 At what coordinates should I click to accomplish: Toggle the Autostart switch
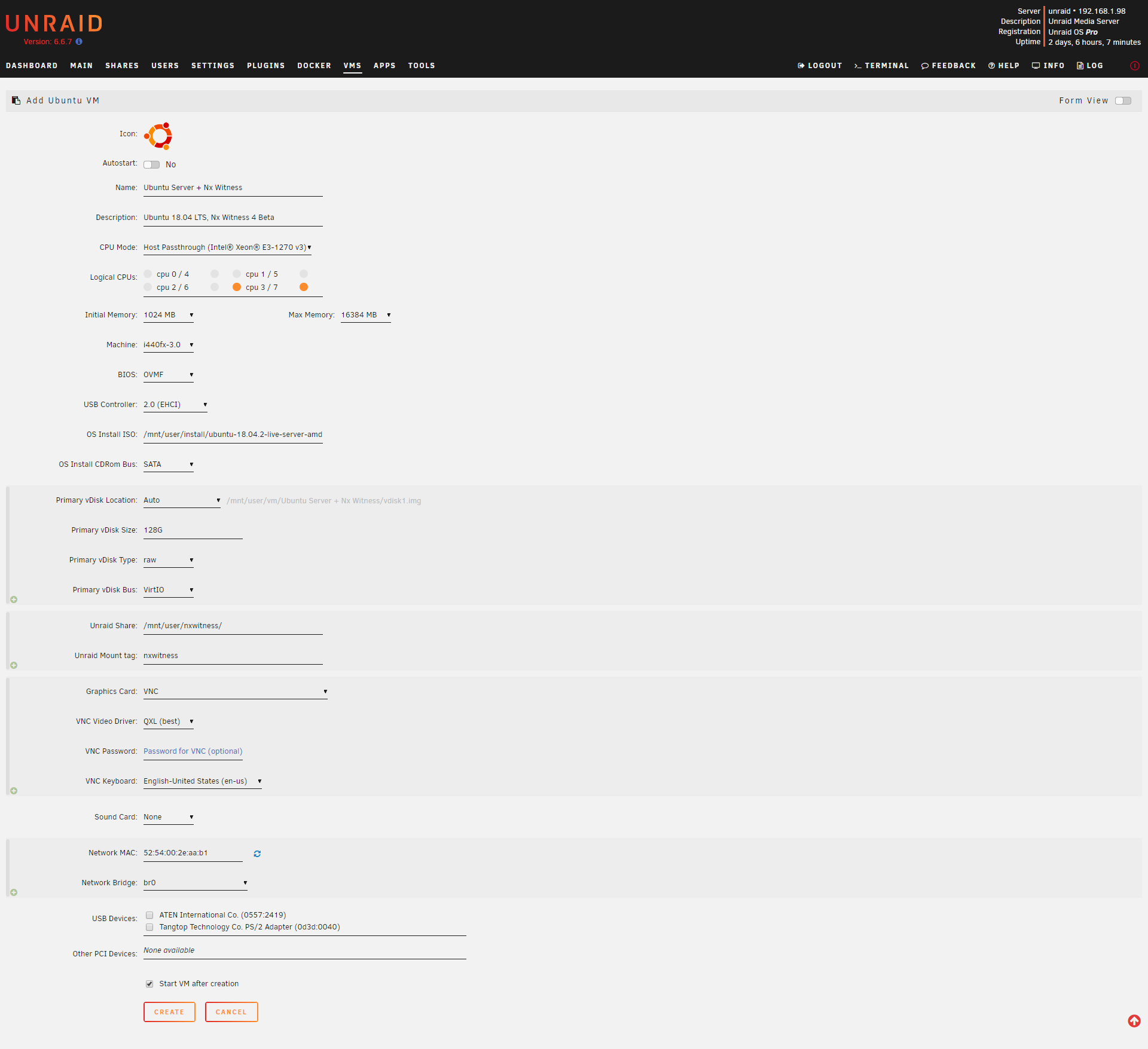point(152,164)
